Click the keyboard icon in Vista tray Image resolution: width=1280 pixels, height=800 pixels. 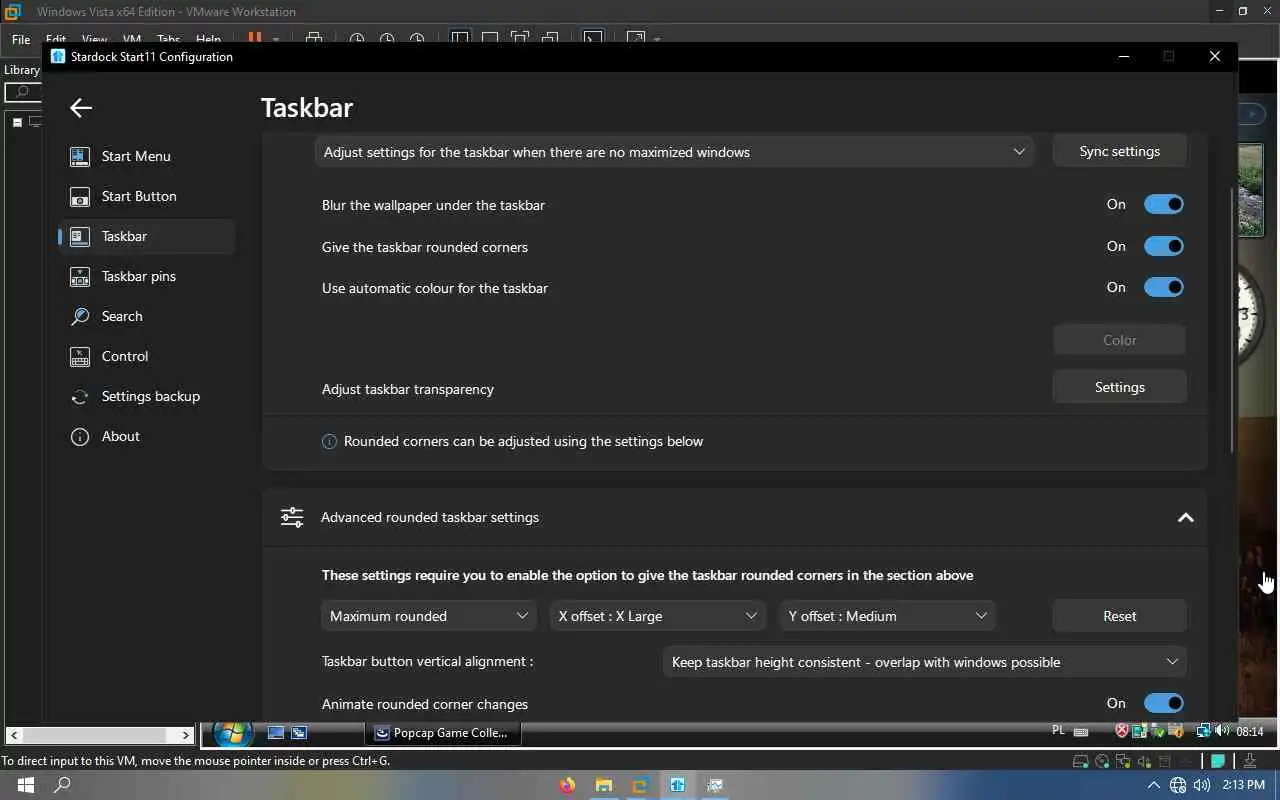(1081, 732)
